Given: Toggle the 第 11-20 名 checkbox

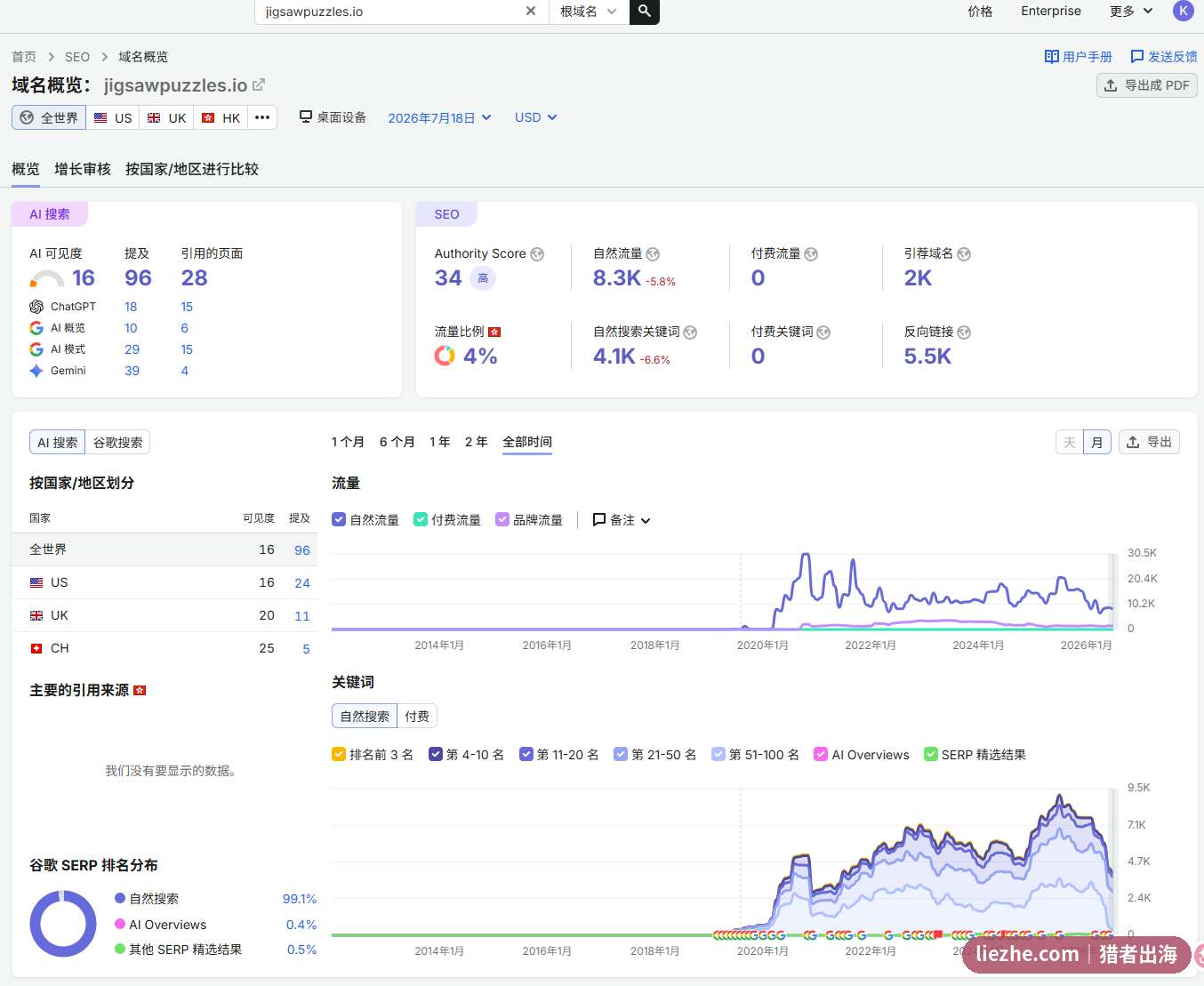Looking at the screenshot, I should click(x=526, y=754).
